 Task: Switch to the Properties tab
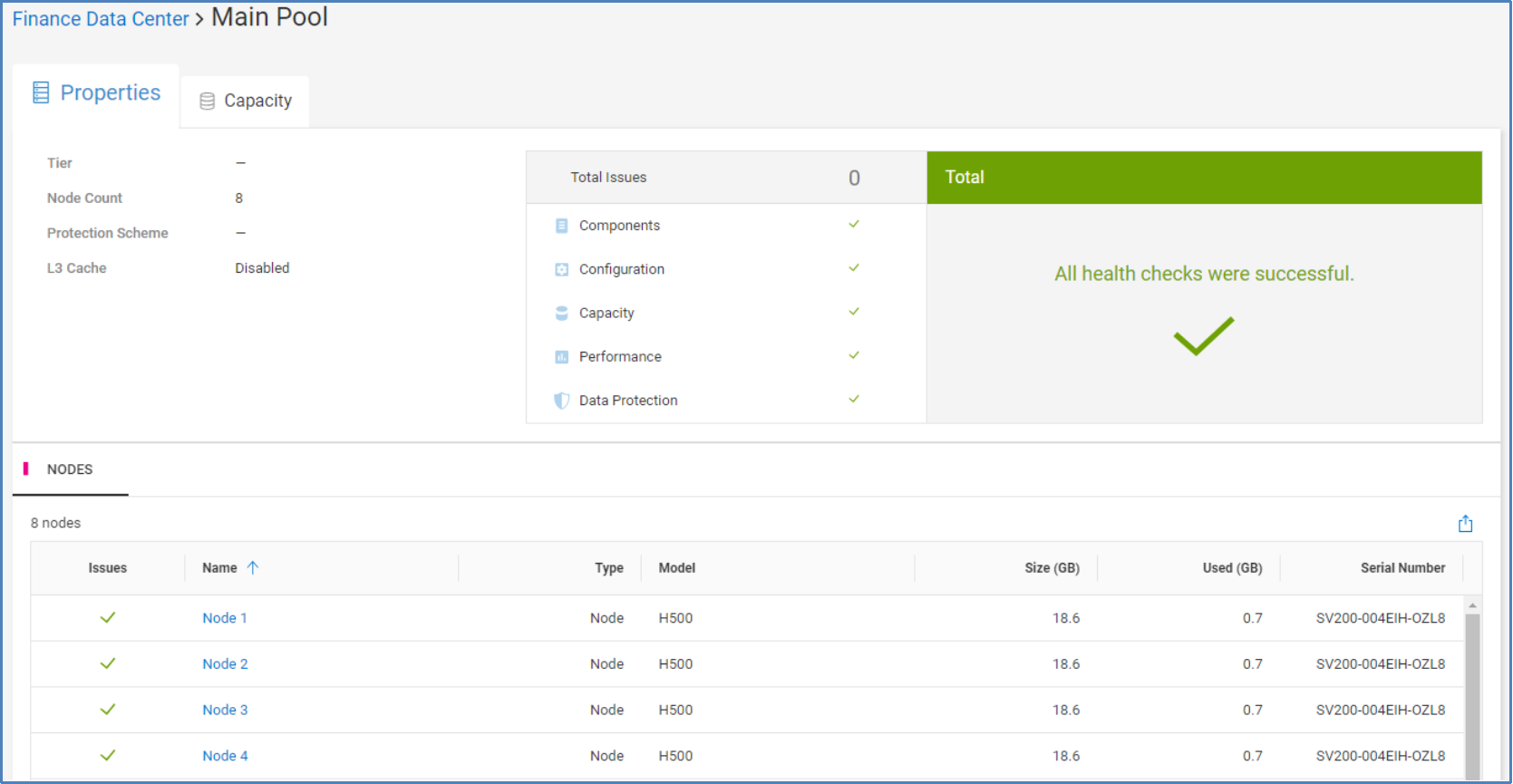click(x=96, y=93)
